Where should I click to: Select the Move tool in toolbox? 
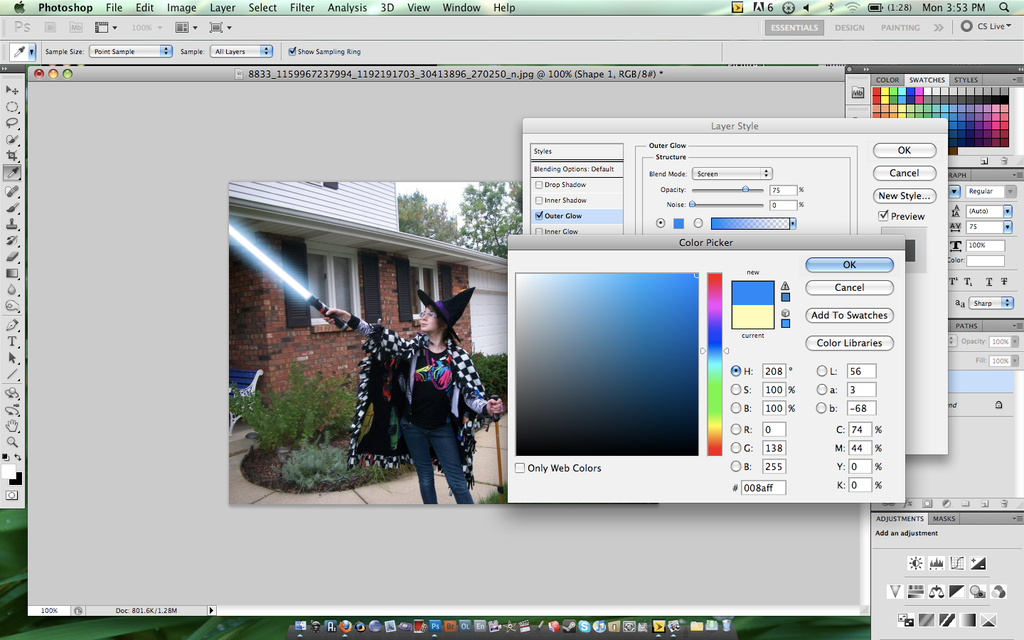point(13,90)
